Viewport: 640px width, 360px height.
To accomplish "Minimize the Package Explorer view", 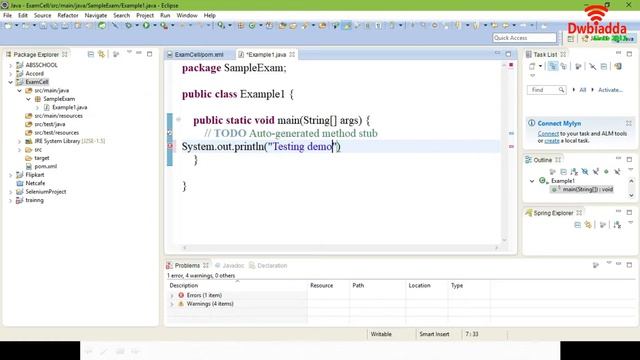I will (139, 53).
